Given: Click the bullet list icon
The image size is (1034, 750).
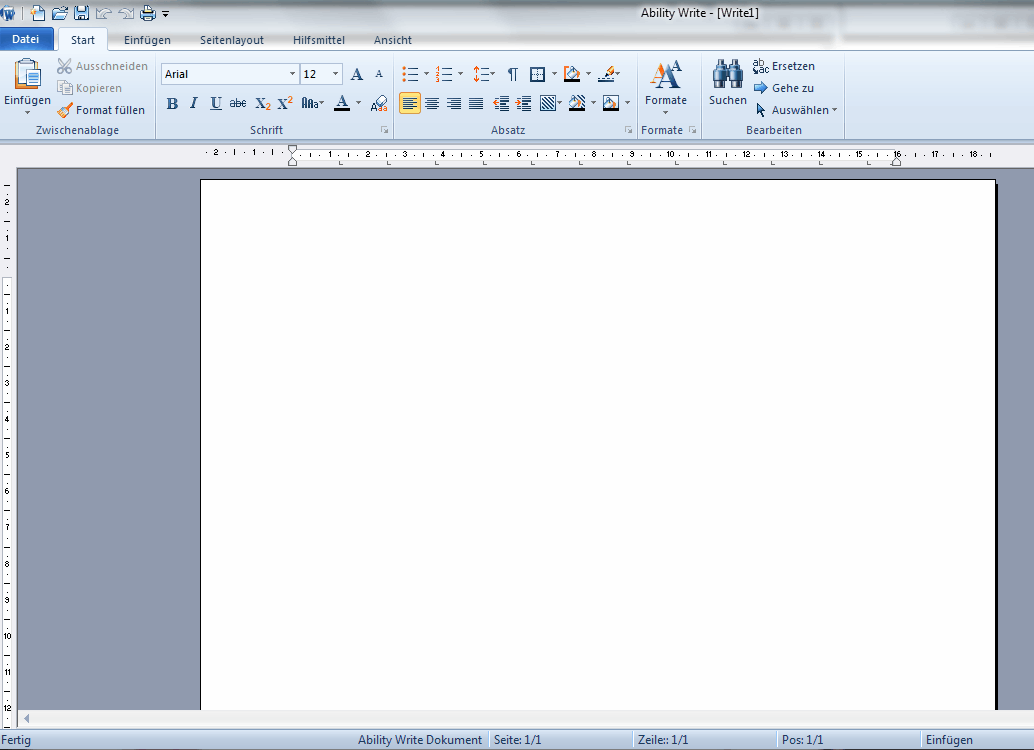Looking at the screenshot, I should tap(410, 74).
